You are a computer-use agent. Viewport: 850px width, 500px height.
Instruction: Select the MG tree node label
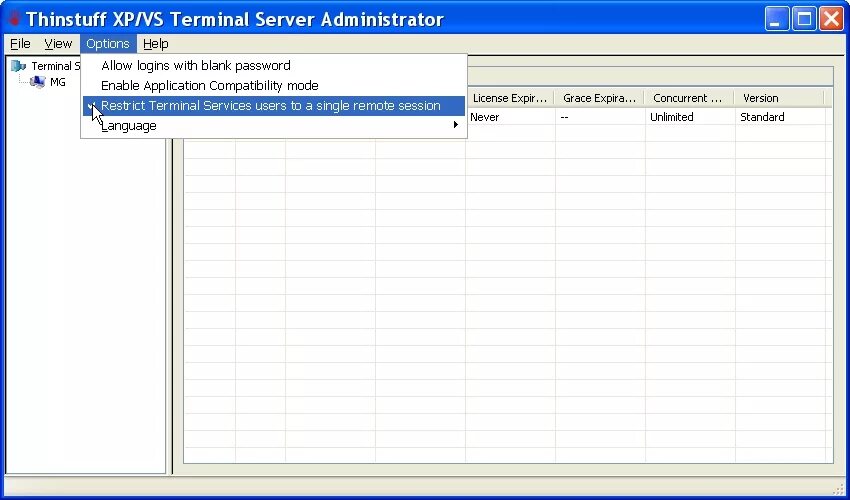[57, 82]
